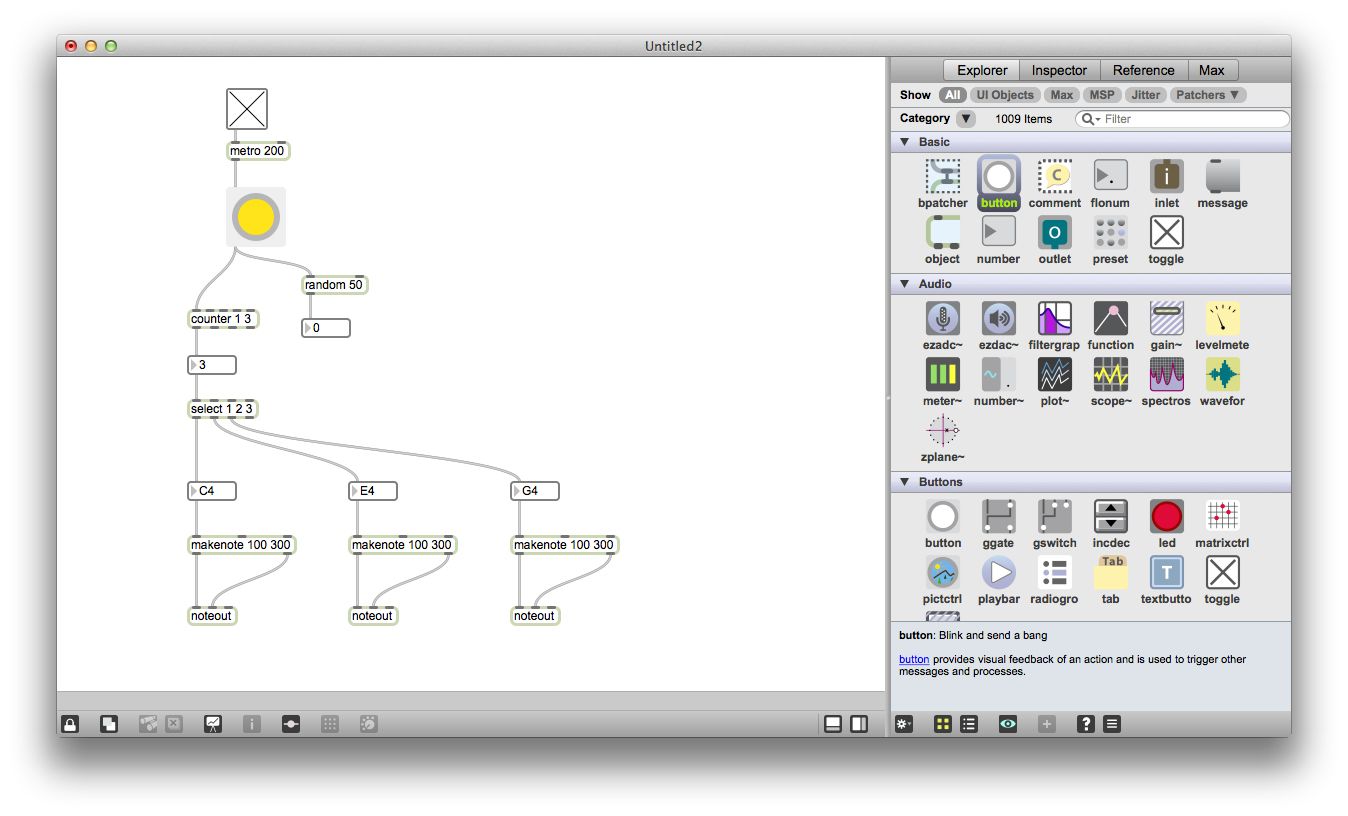Click the button hyperlink in the description pane
Image resolution: width=1348 pixels, height=816 pixels.
click(913, 659)
